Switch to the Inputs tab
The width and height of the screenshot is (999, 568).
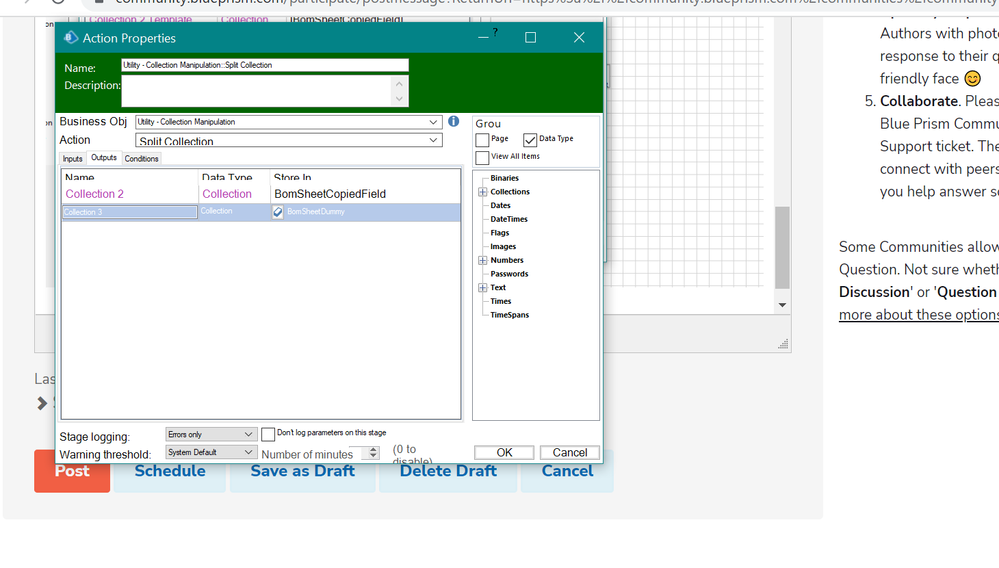click(73, 159)
